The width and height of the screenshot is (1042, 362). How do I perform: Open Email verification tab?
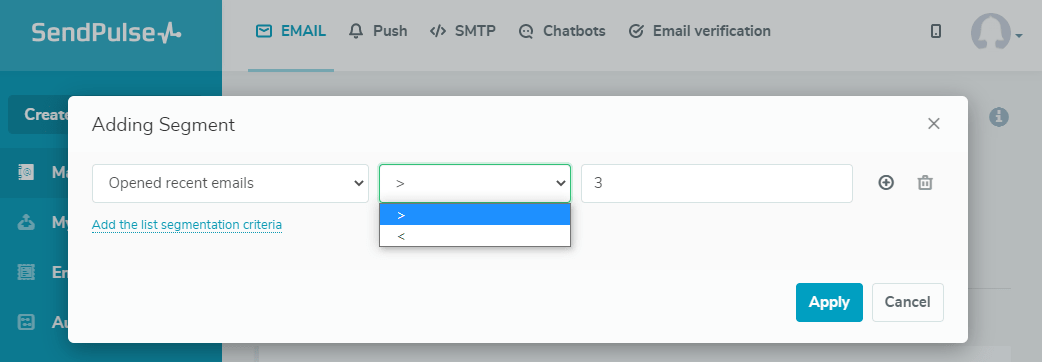click(x=699, y=31)
